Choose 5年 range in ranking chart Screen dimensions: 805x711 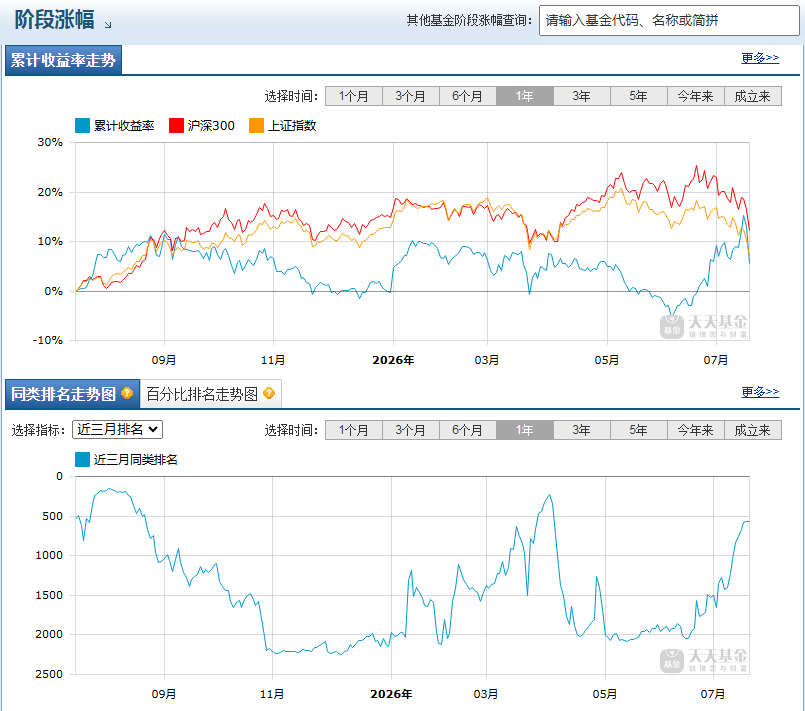[x=639, y=430]
